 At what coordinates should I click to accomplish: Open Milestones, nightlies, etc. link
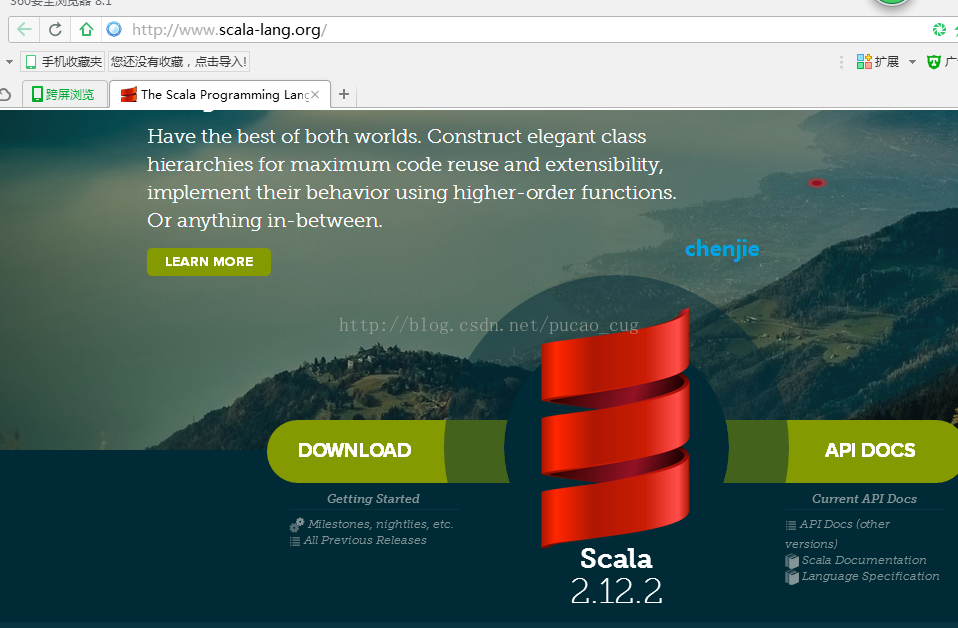tap(381, 524)
